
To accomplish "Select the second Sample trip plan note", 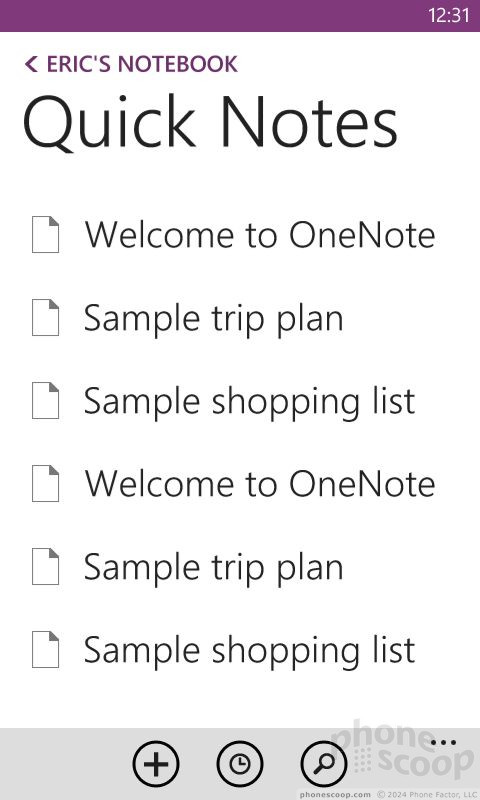I will [213, 567].
